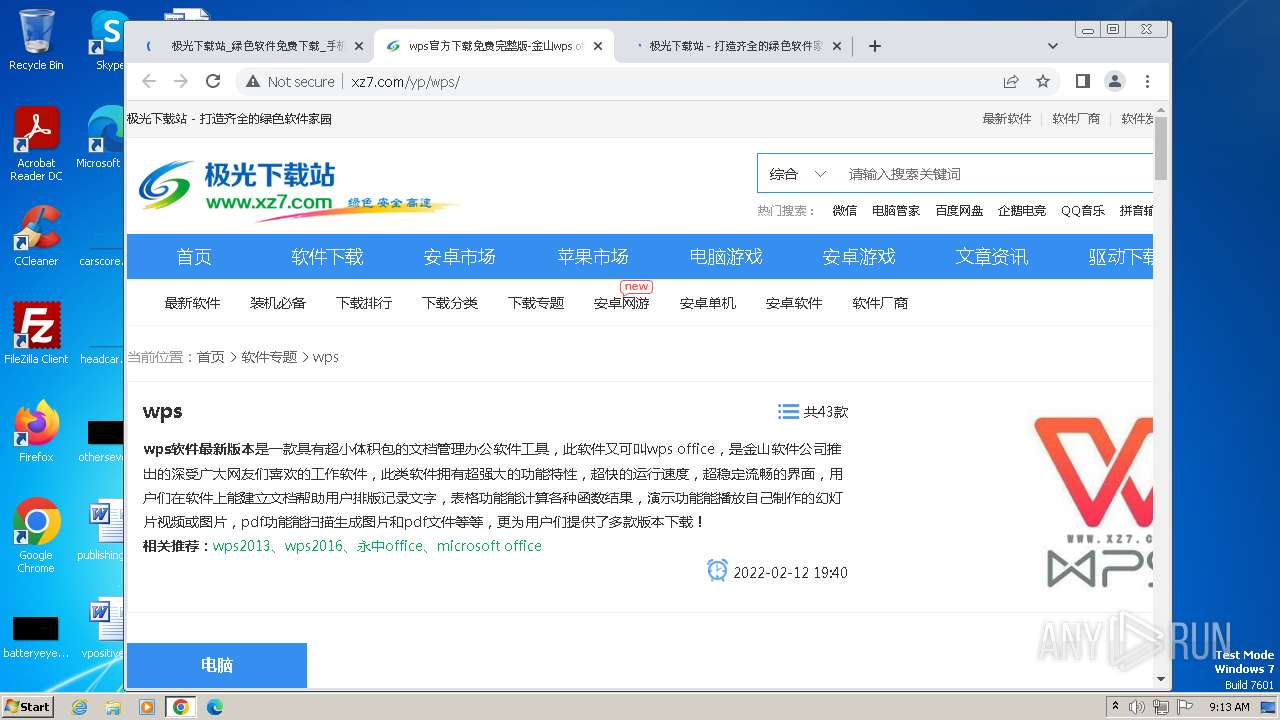
Task: Click the address bar URL xz7.com/yp/wps/
Action: pos(406,82)
